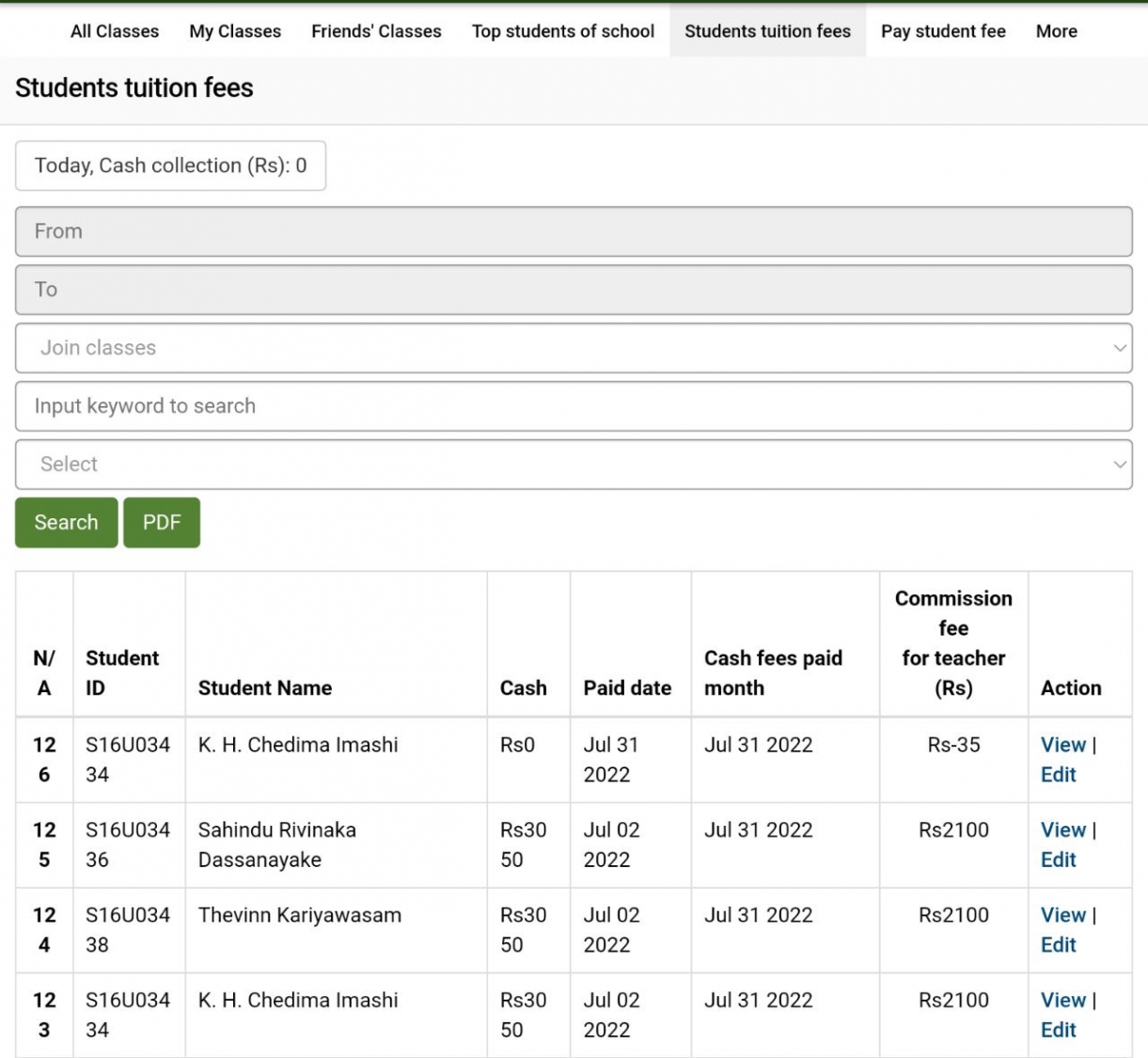Select name Sahindu Rivinaka Dassanayake

277,845
